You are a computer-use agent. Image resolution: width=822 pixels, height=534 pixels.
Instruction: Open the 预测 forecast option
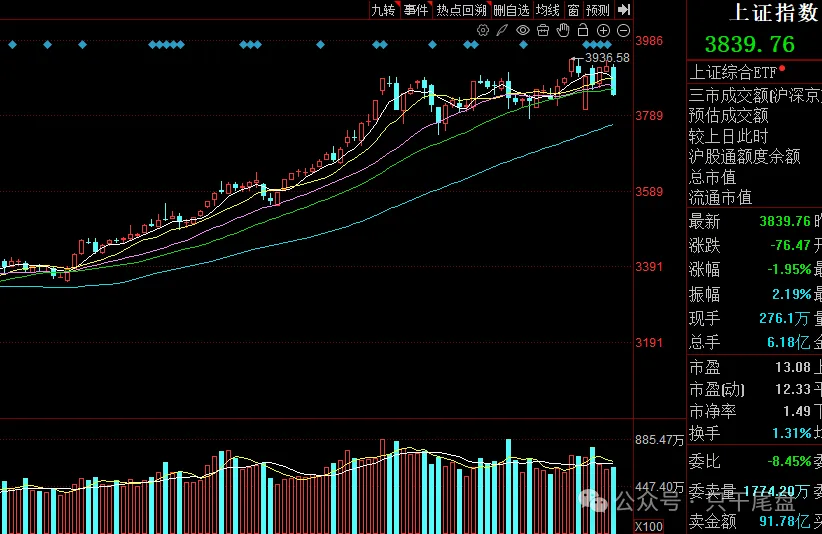coord(597,10)
